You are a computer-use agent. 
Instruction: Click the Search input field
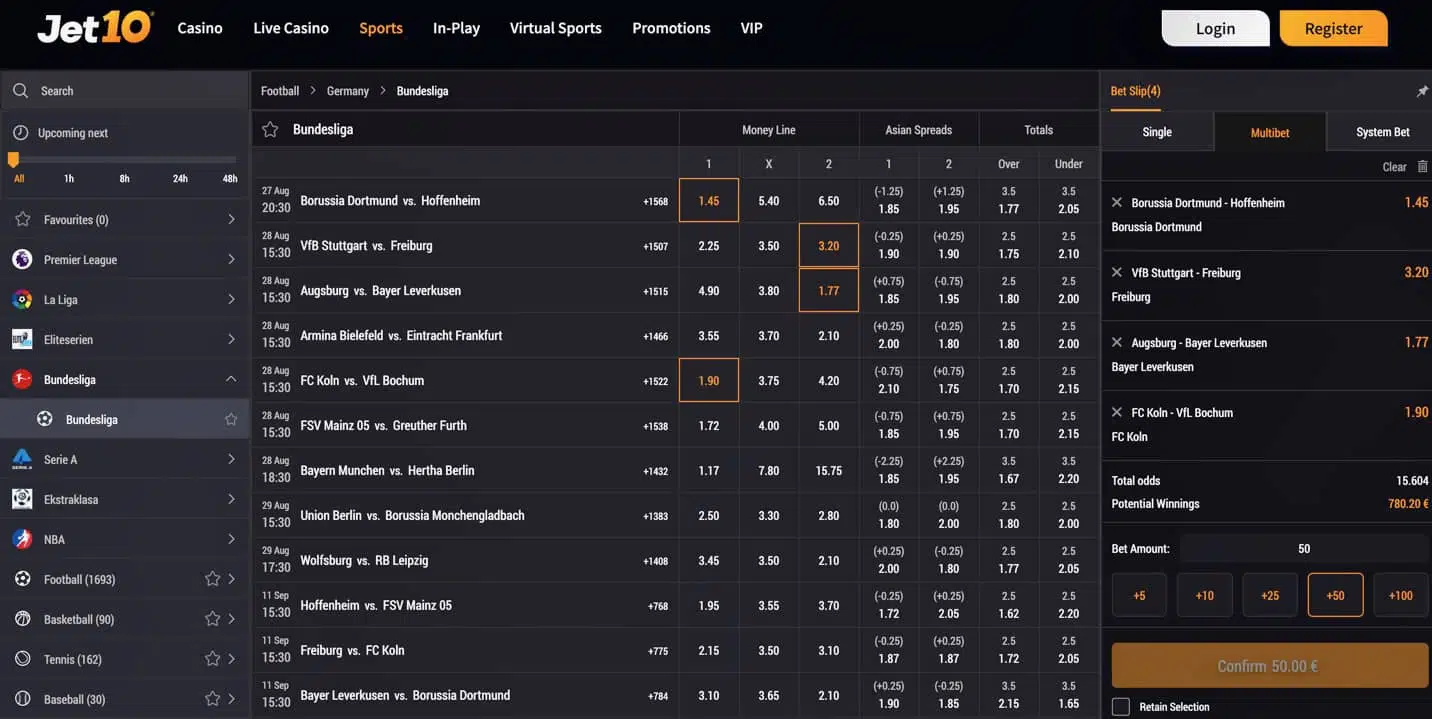[x=125, y=90]
